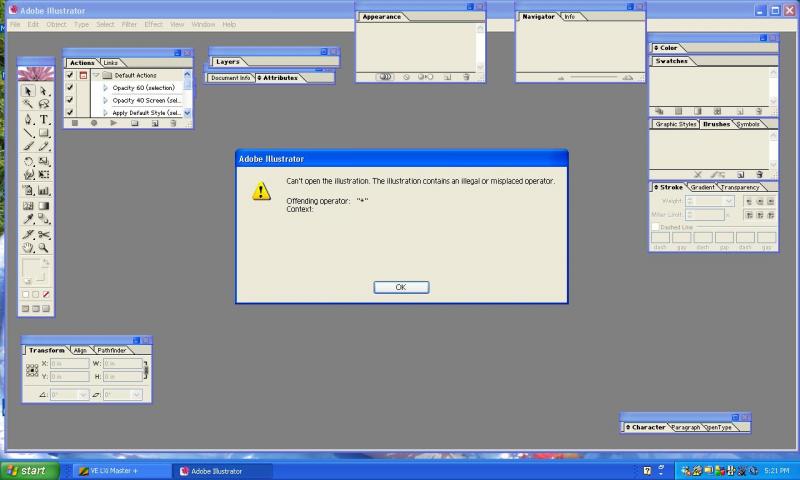Select the Rotate tool

tap(28, 162)
